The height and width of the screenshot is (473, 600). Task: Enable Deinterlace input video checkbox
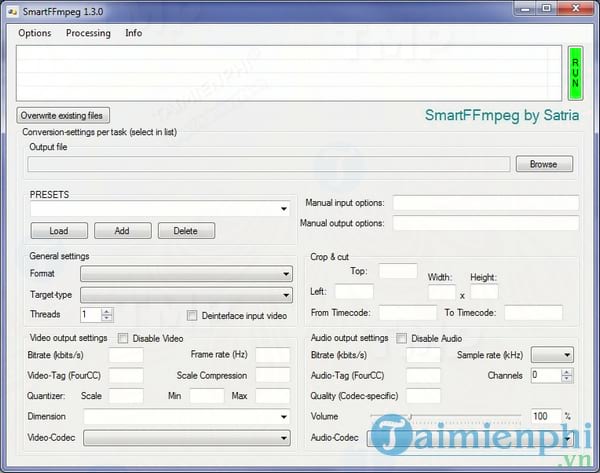pos(192,316)
